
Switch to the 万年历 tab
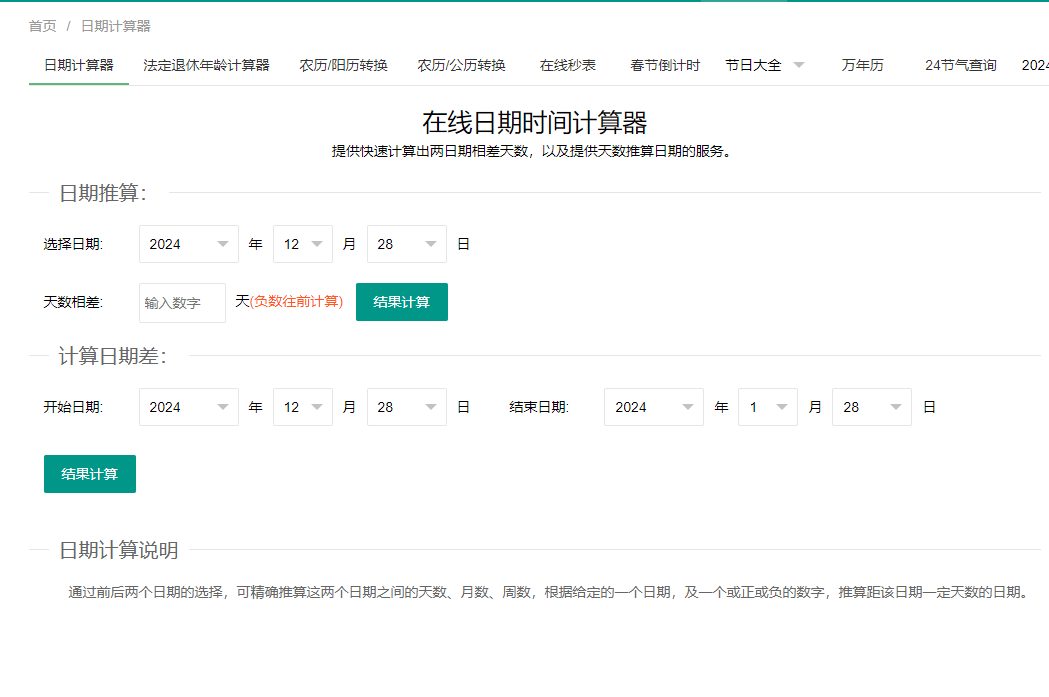862,64
